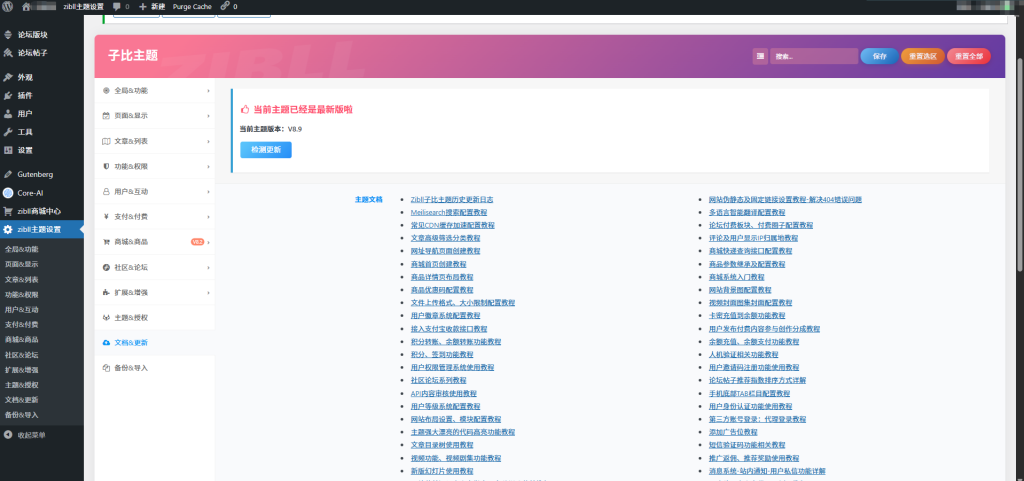Expand 商城&商品 tab chevron in theme panel
Screen dimensions: 1024x481
(208, 242)
